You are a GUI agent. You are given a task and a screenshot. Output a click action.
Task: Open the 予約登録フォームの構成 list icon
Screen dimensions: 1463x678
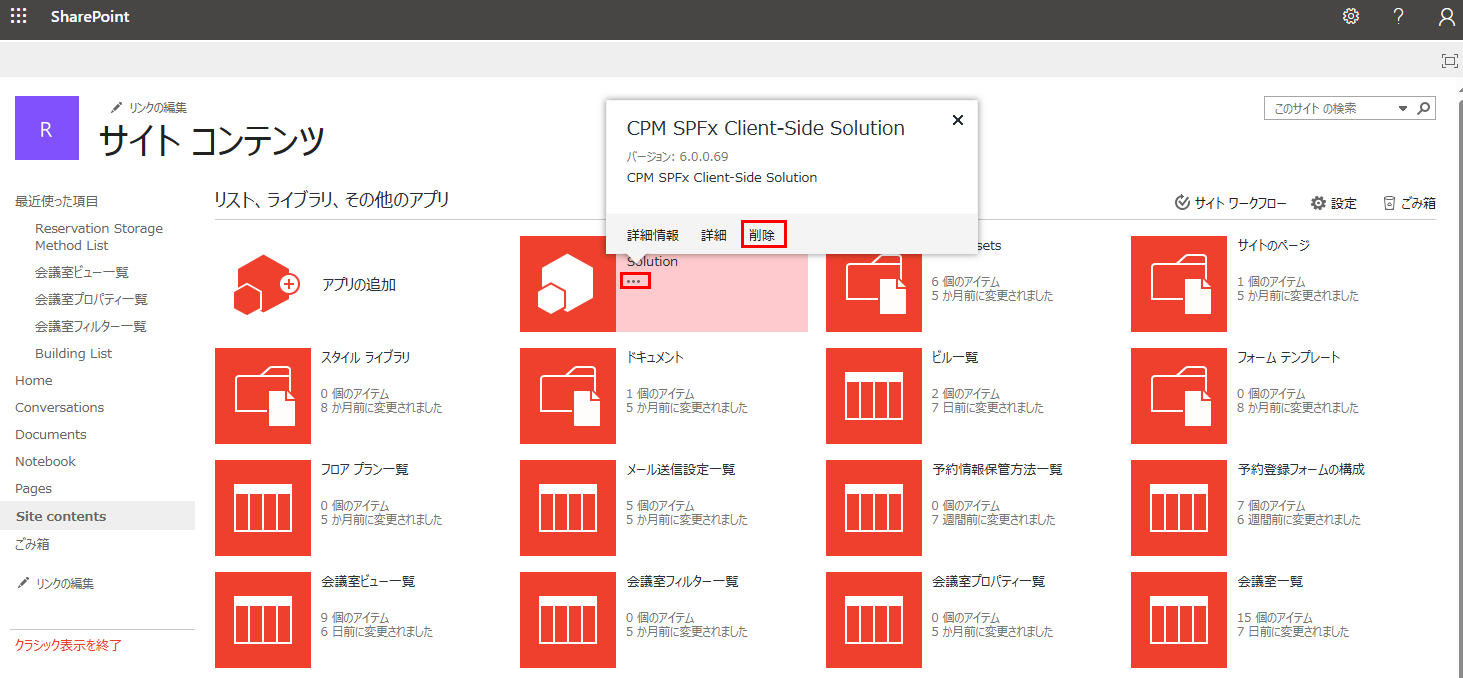[1179, 508]
